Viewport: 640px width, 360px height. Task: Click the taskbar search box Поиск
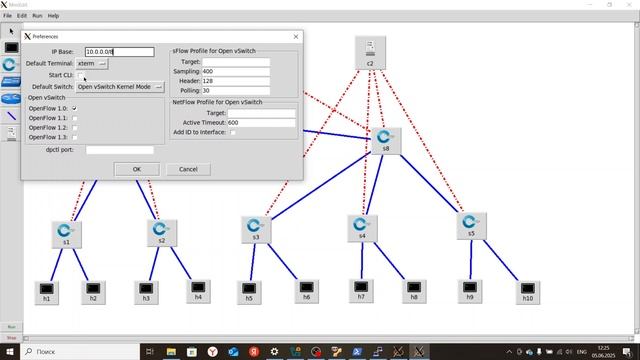tap(80, 351)
